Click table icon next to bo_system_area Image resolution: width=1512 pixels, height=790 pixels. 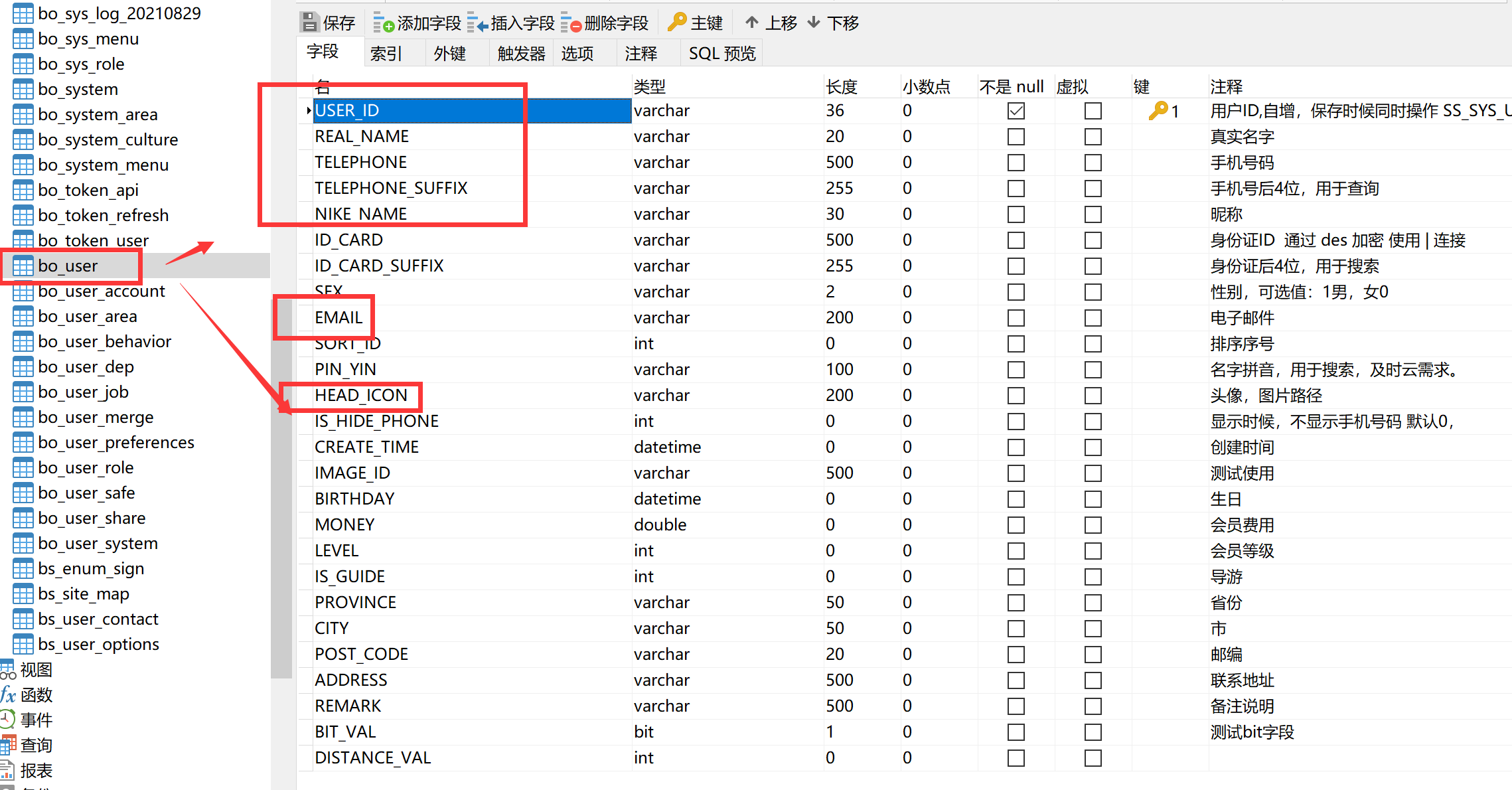tap(23, 115)
